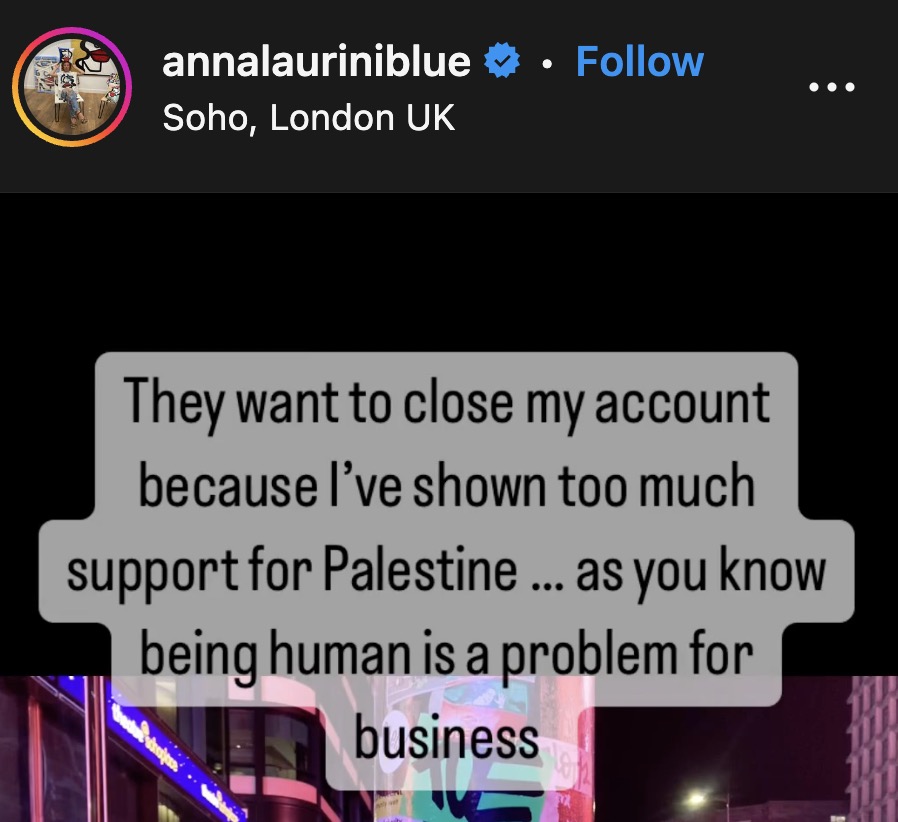Click the blue verified badge icon
The height and width of the screenshot is (822, 898).
pyautogui.click(x=502, y=61)
